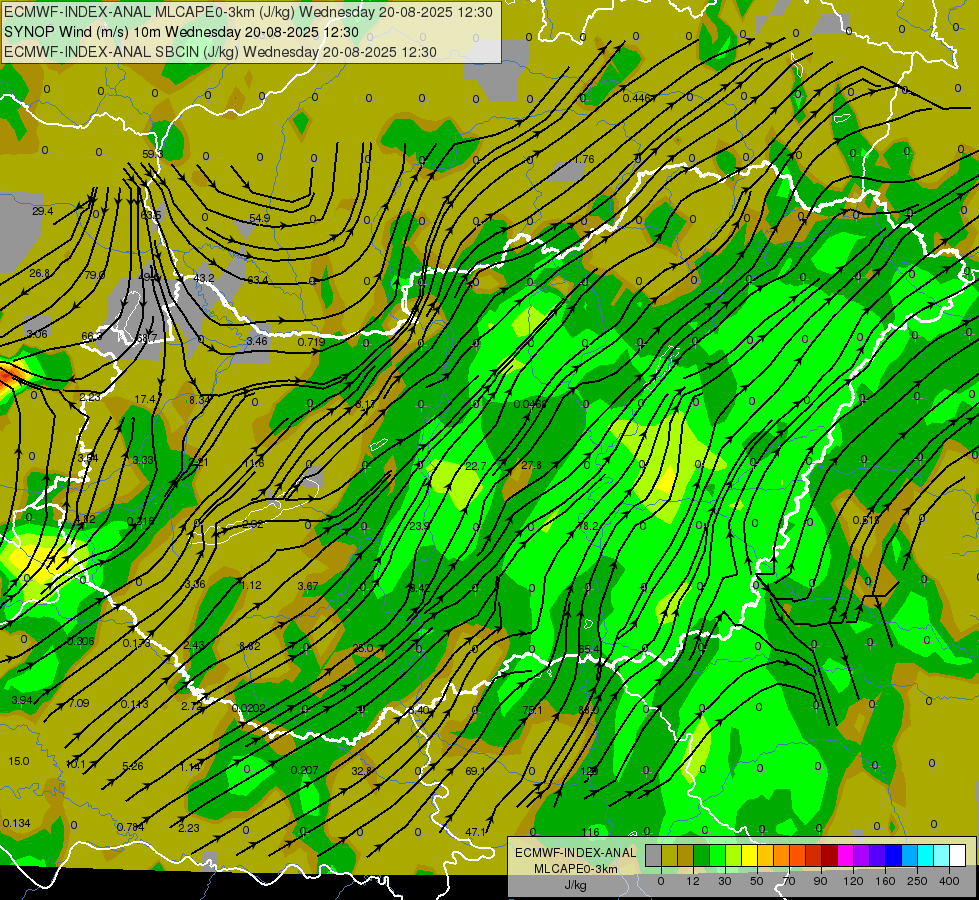Click the map value 0.134
The height and width of the screenshot is (900, 979).
point(16,823)
